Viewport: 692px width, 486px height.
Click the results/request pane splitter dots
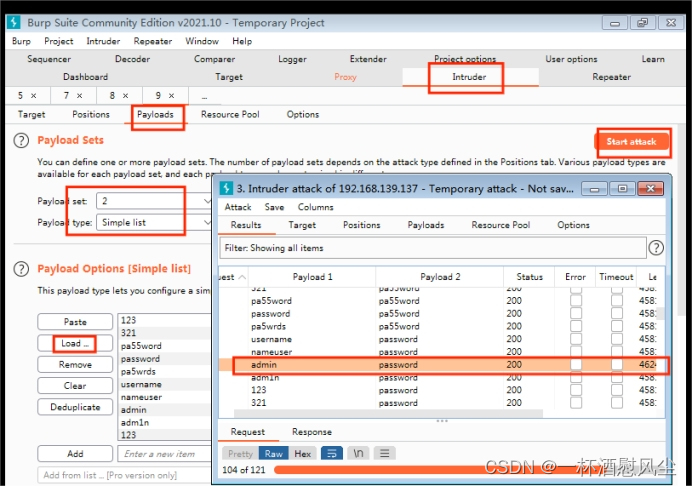tap(442, 421)
